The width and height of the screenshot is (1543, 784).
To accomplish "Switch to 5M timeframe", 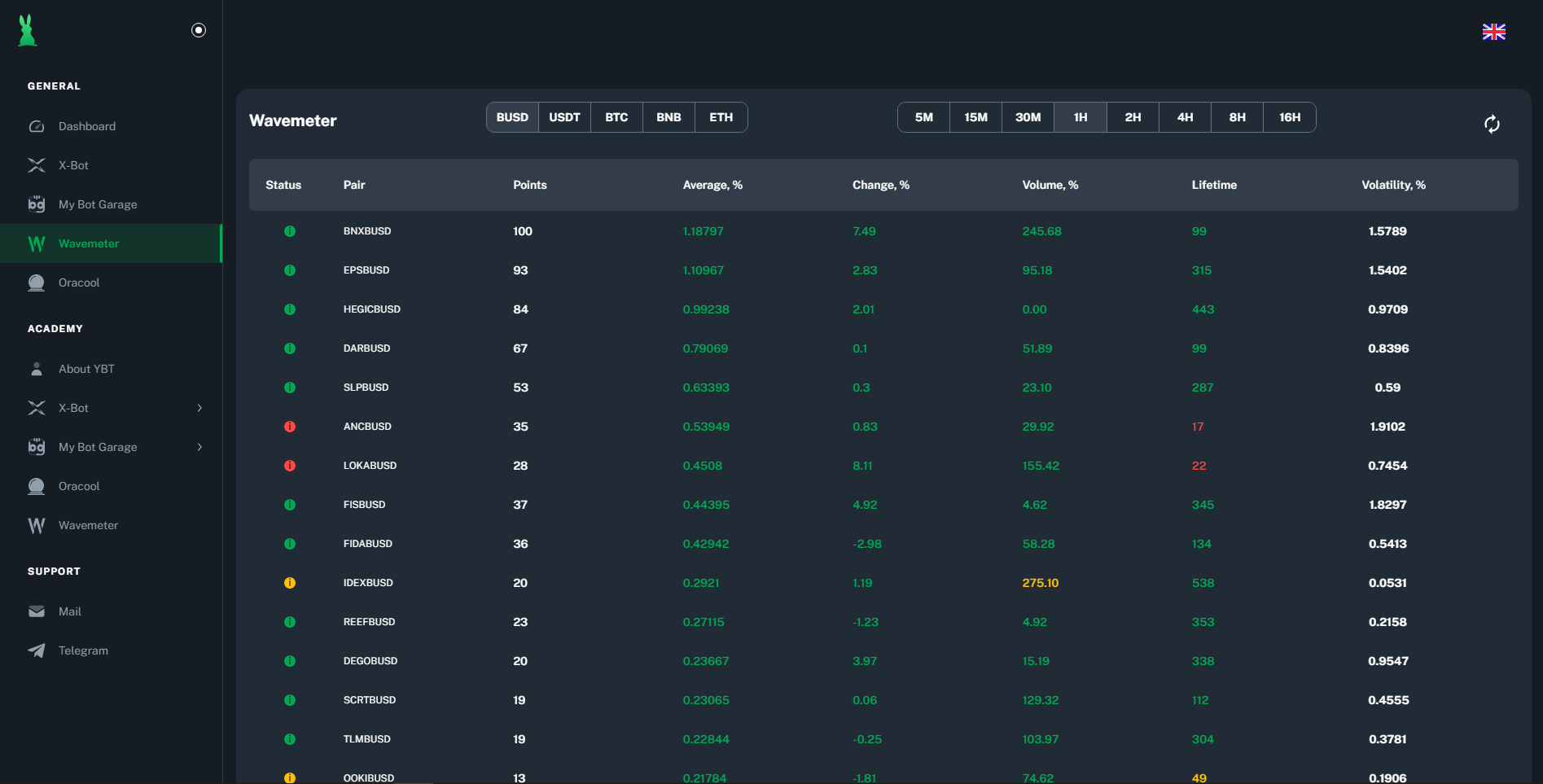I will coord(923,117).
